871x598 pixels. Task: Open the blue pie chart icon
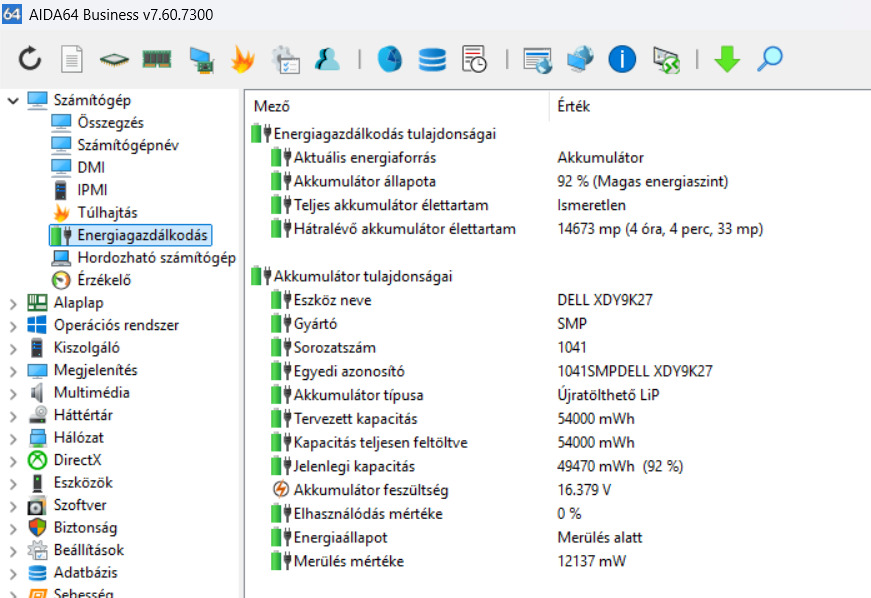point(390,59)
